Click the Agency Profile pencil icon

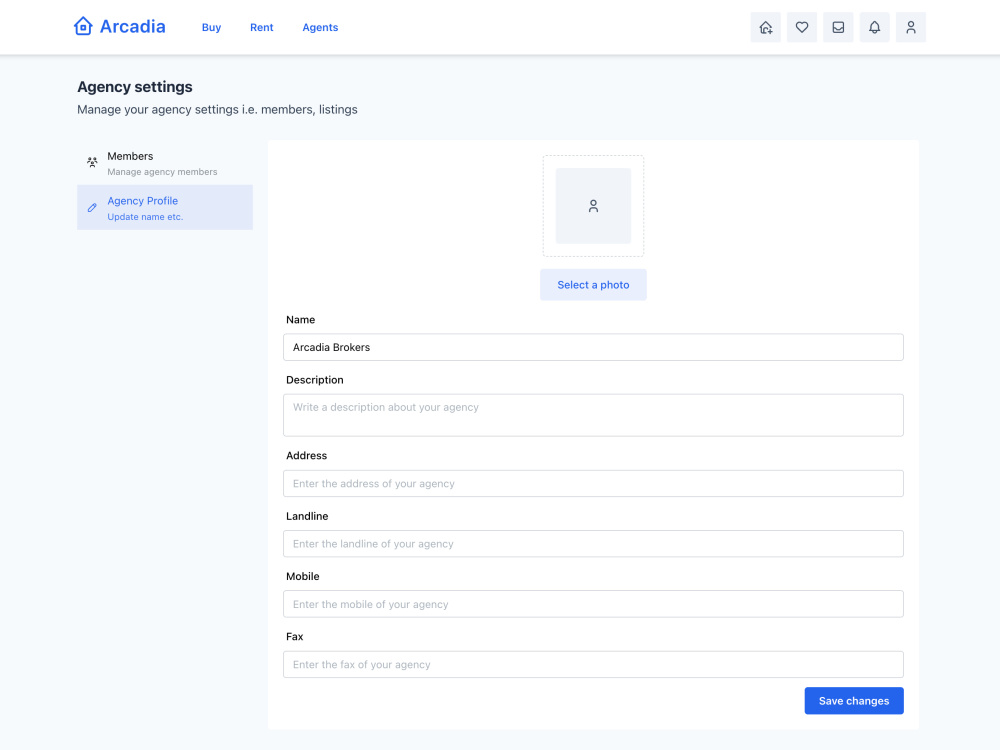(x=92, y=207)
